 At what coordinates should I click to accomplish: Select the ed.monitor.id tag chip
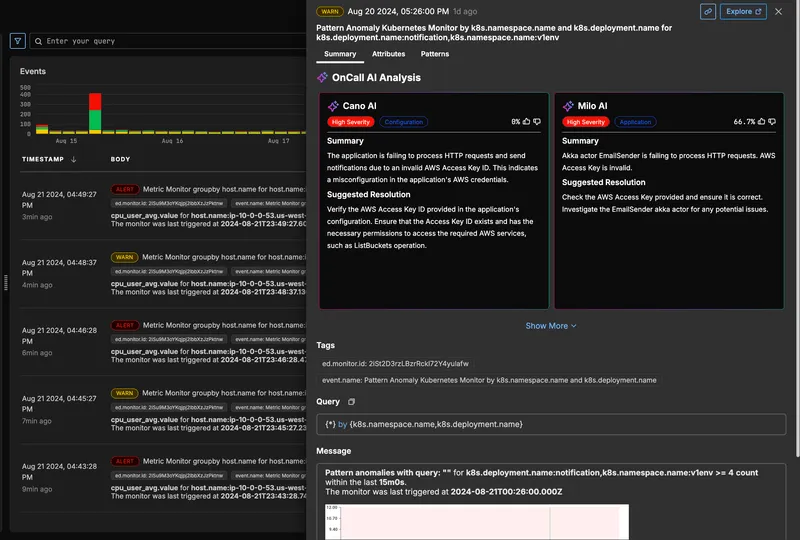393,363
